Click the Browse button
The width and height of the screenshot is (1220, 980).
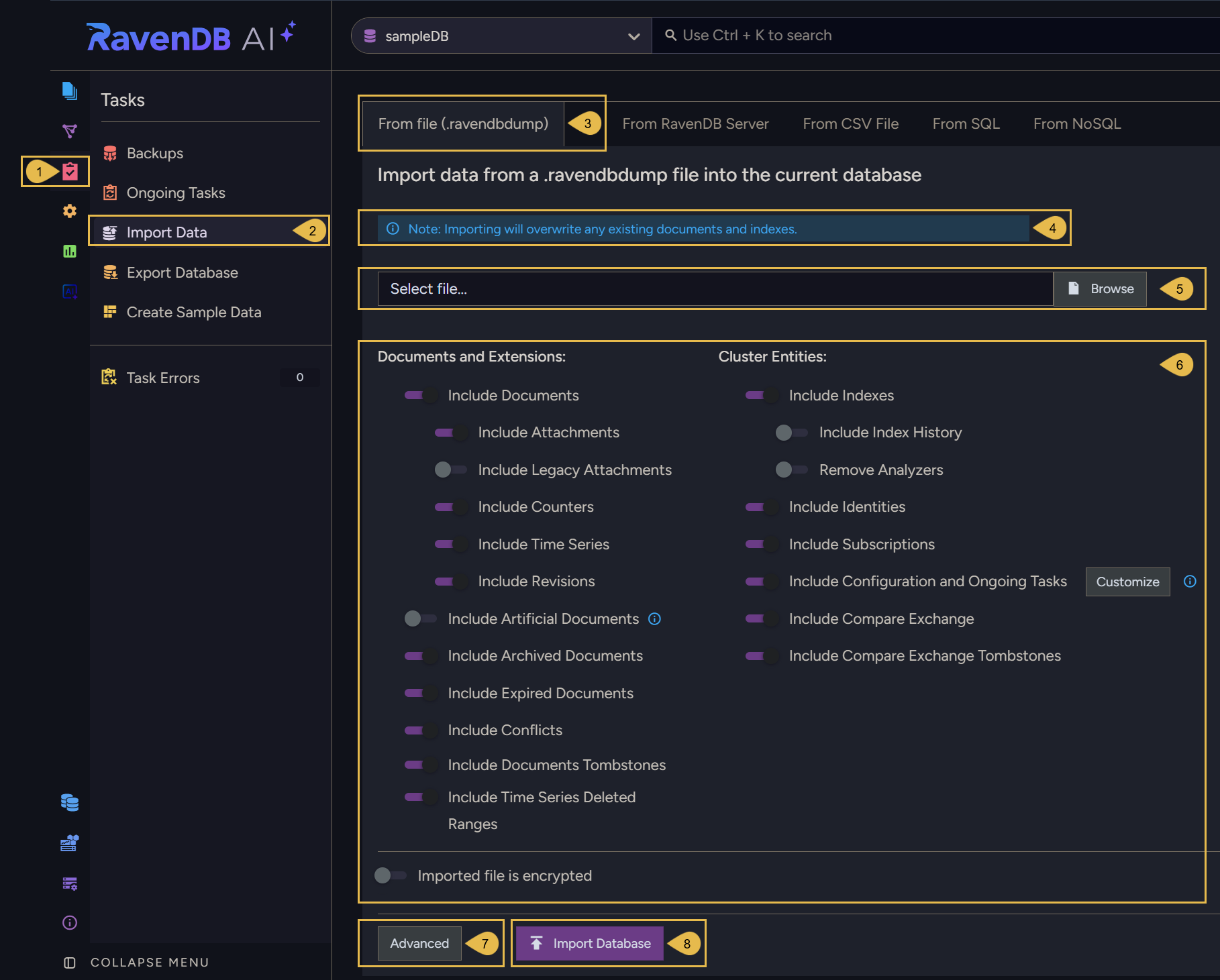tap(1100, 288)
